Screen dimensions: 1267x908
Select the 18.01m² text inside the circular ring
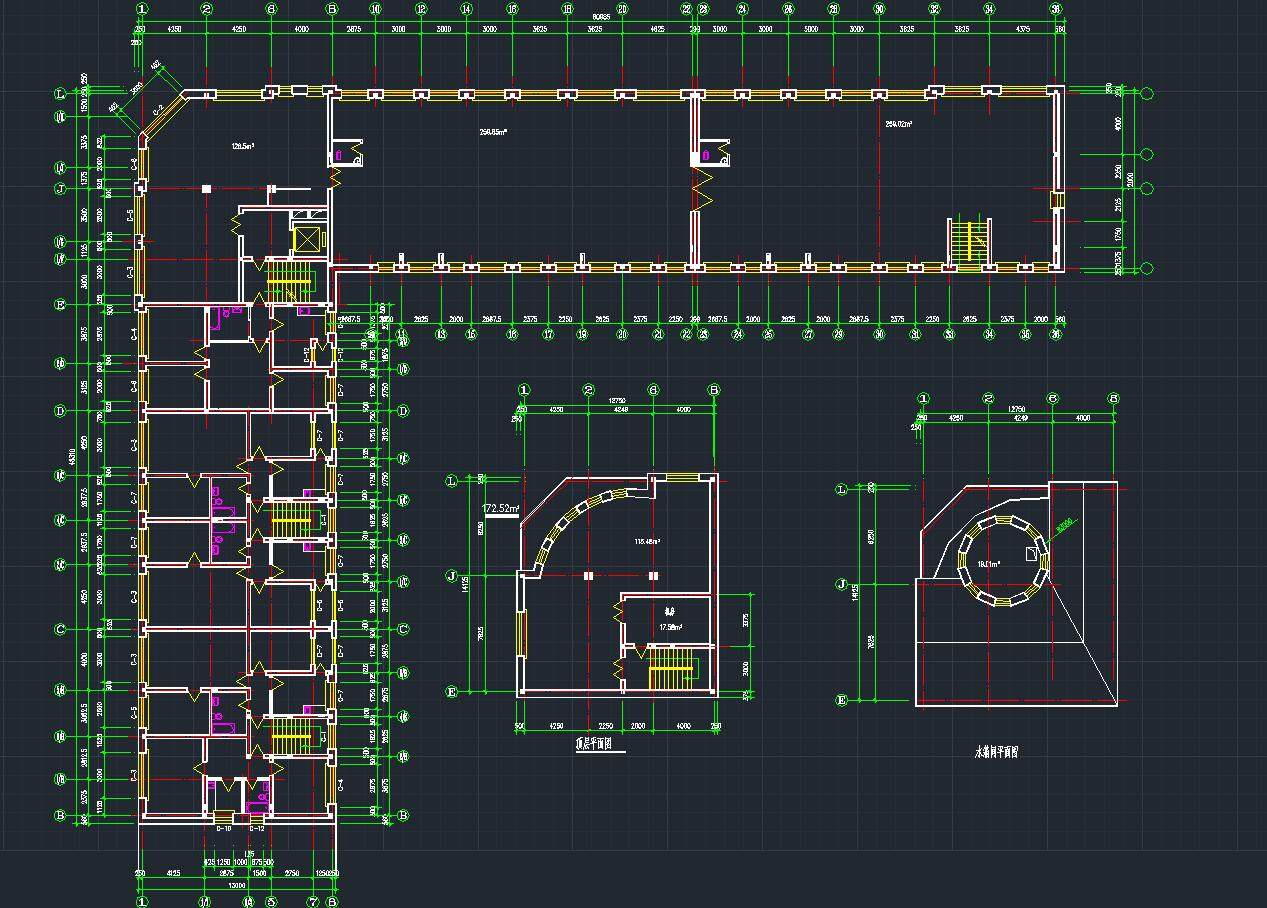coord(989,564)
